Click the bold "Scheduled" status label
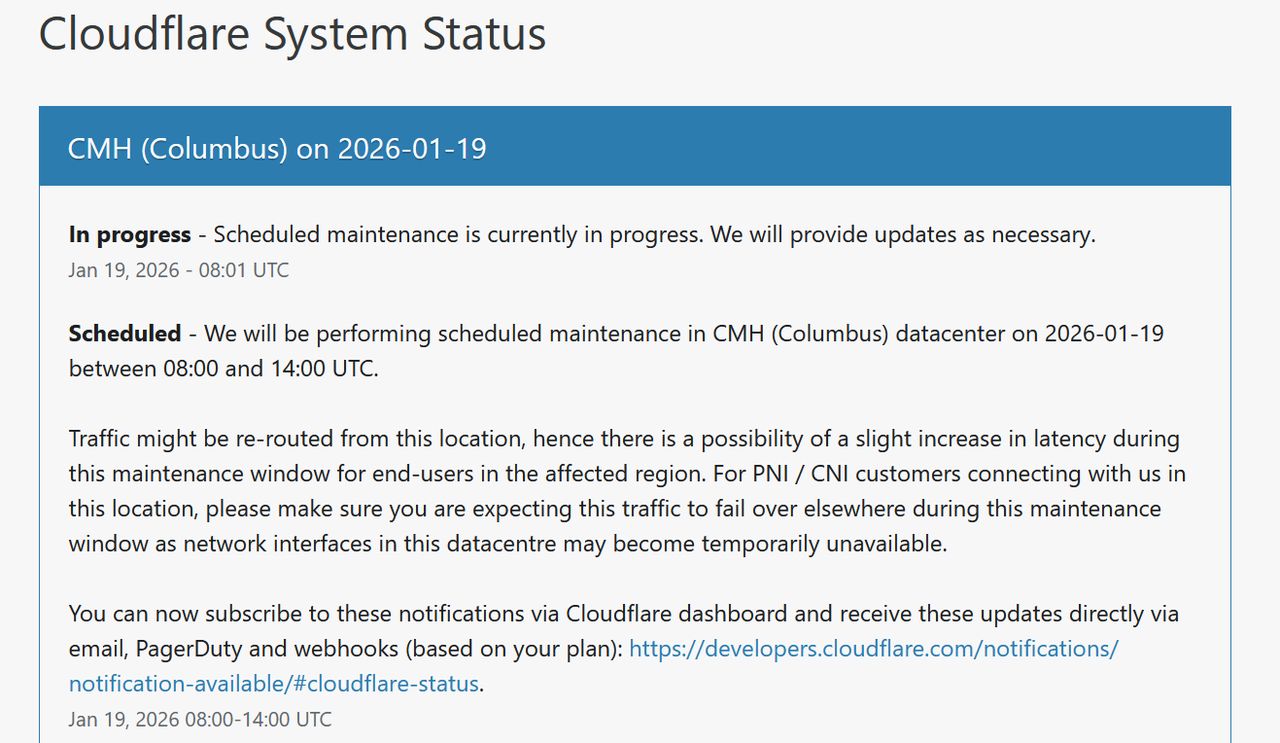Image resolution: width=1280 pixels, height=743 pixels. coord(125,333)
